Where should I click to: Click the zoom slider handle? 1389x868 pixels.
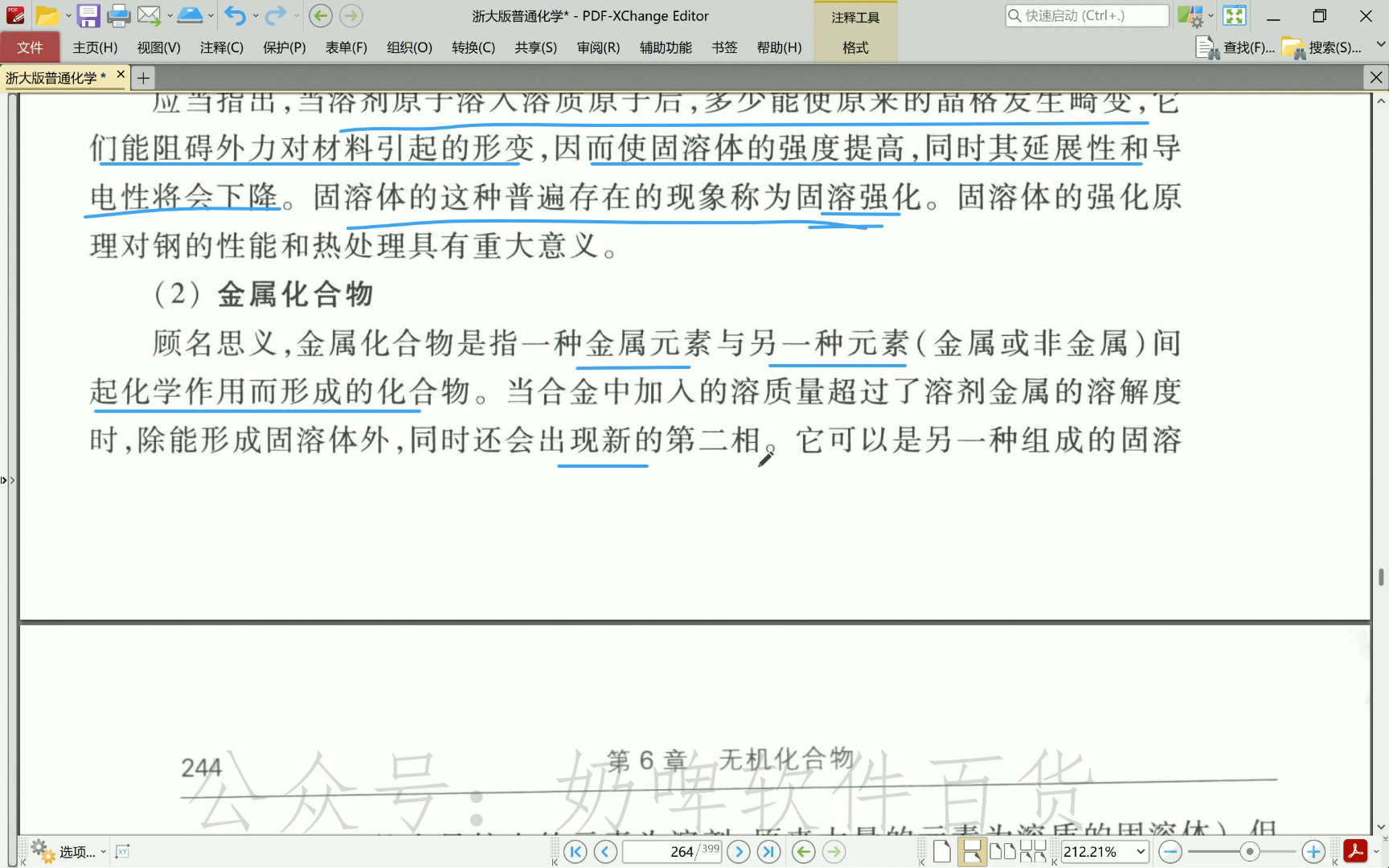coord(1249,851)
